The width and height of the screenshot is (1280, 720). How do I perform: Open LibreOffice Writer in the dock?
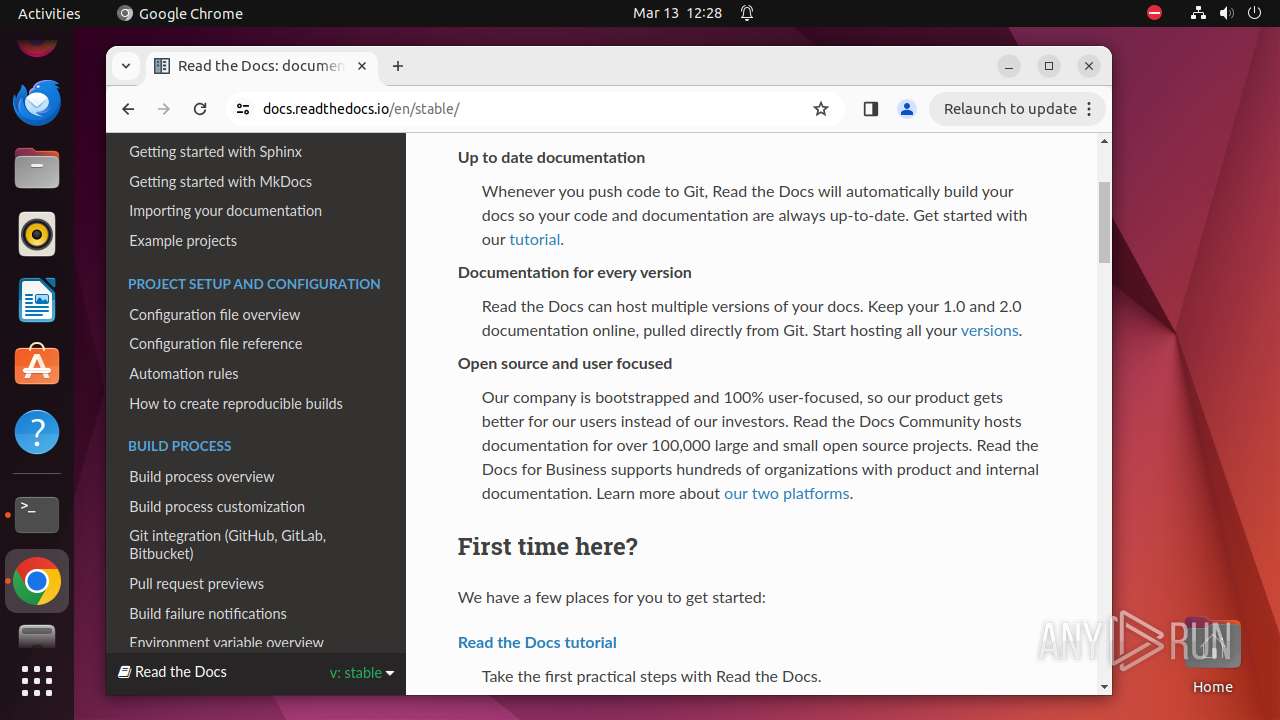[37, 300]
